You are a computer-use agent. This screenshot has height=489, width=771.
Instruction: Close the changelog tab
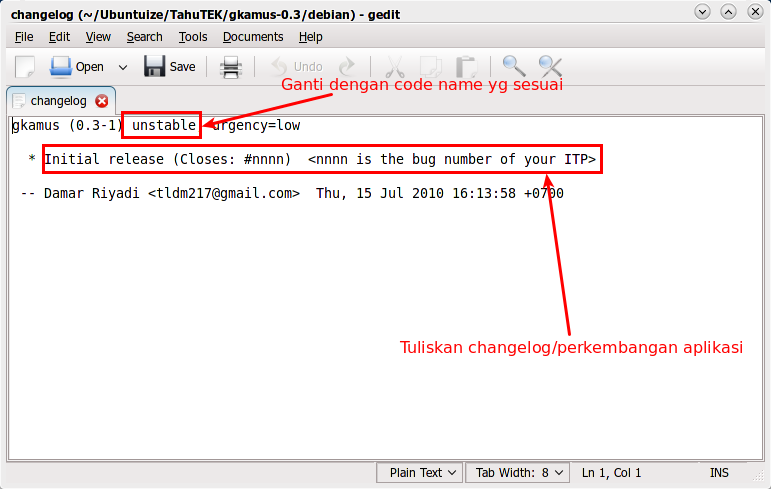(102, 101)
